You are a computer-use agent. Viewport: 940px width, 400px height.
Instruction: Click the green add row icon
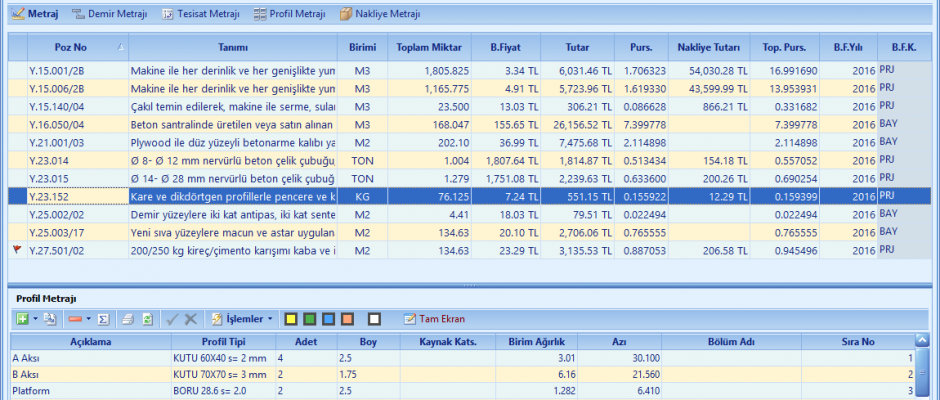[x=22, y=319]
